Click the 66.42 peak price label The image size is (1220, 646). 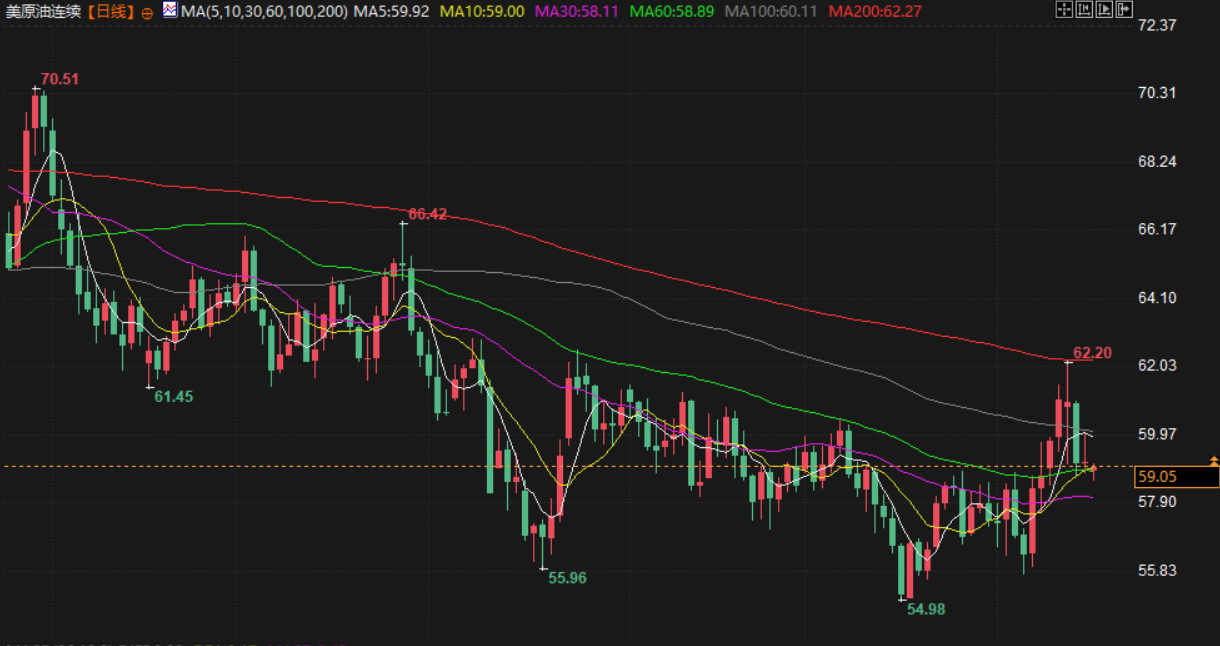tap(428, 214)
